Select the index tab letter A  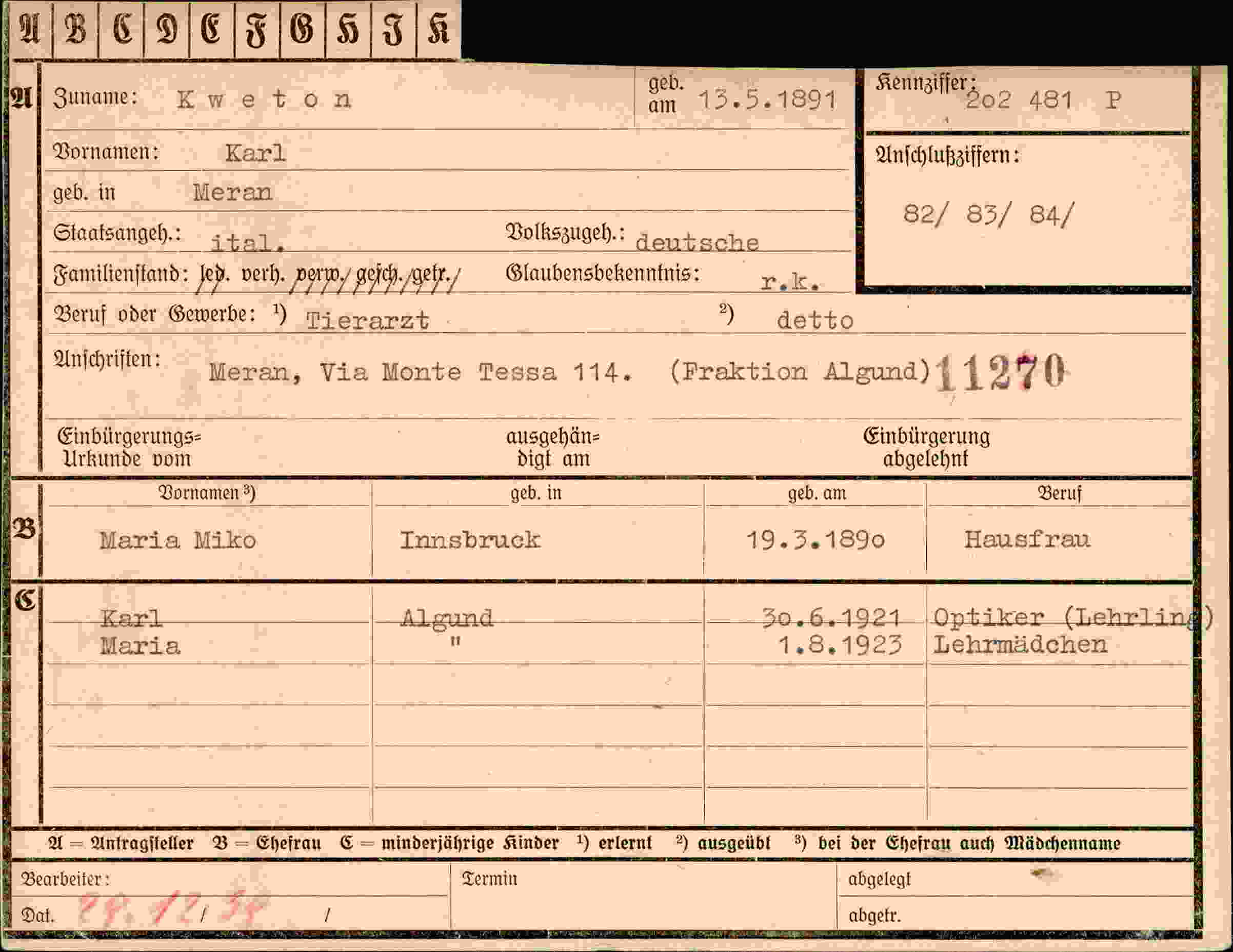coord(30,29)
